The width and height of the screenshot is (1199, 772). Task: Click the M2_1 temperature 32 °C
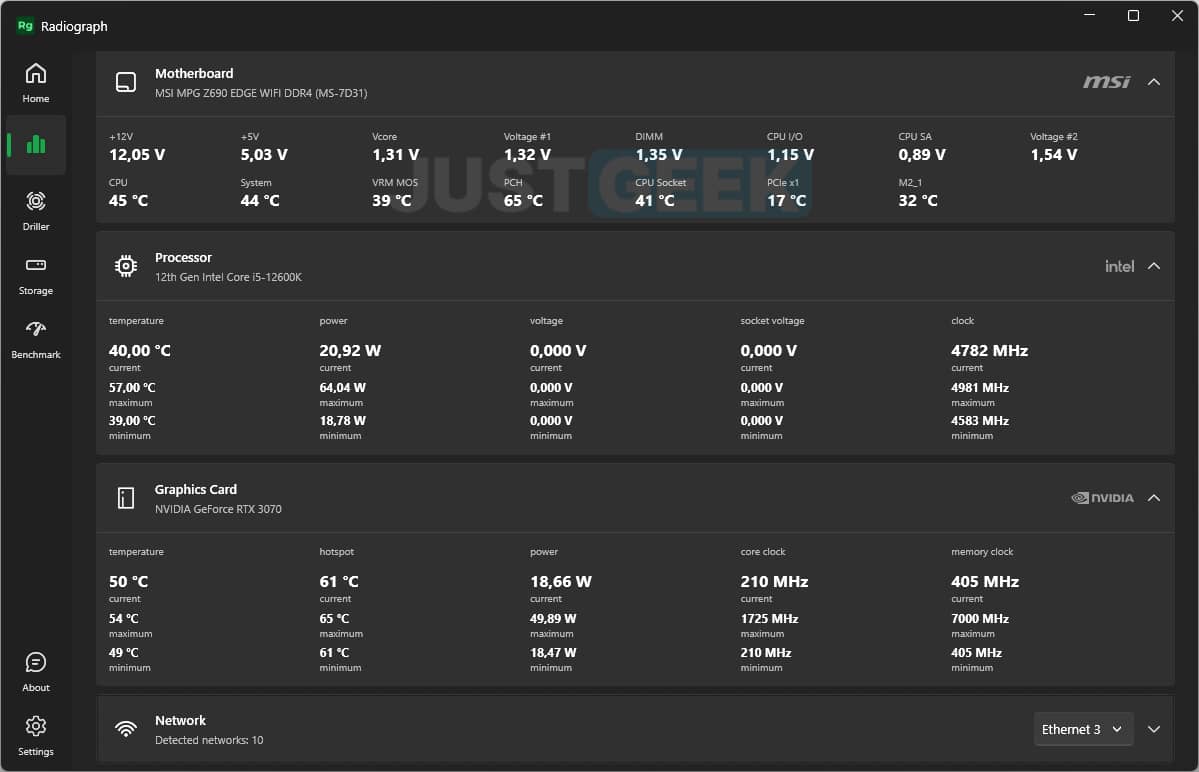(x=918, y=200)
